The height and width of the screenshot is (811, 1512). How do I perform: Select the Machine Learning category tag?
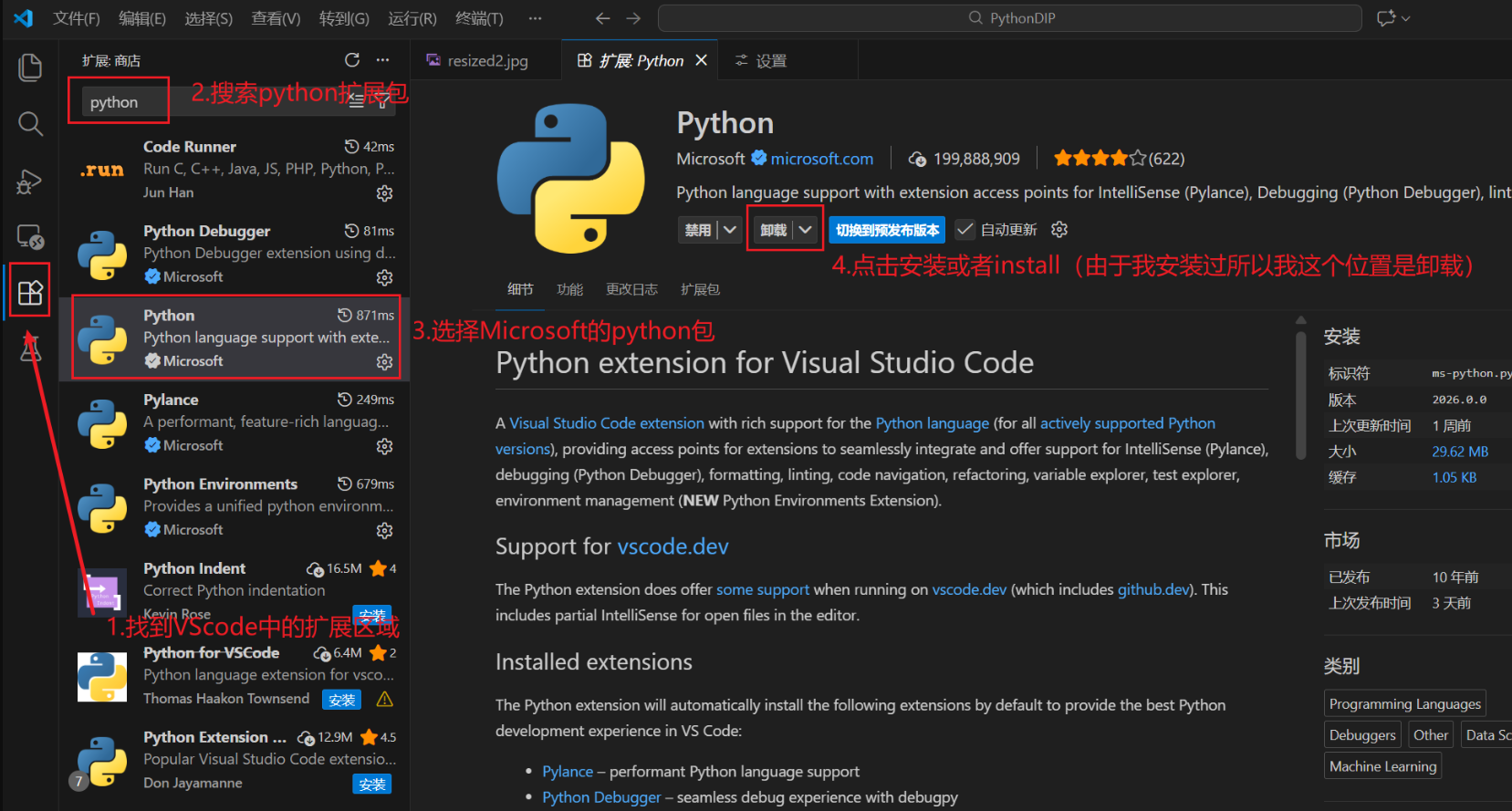(1383, 766)
